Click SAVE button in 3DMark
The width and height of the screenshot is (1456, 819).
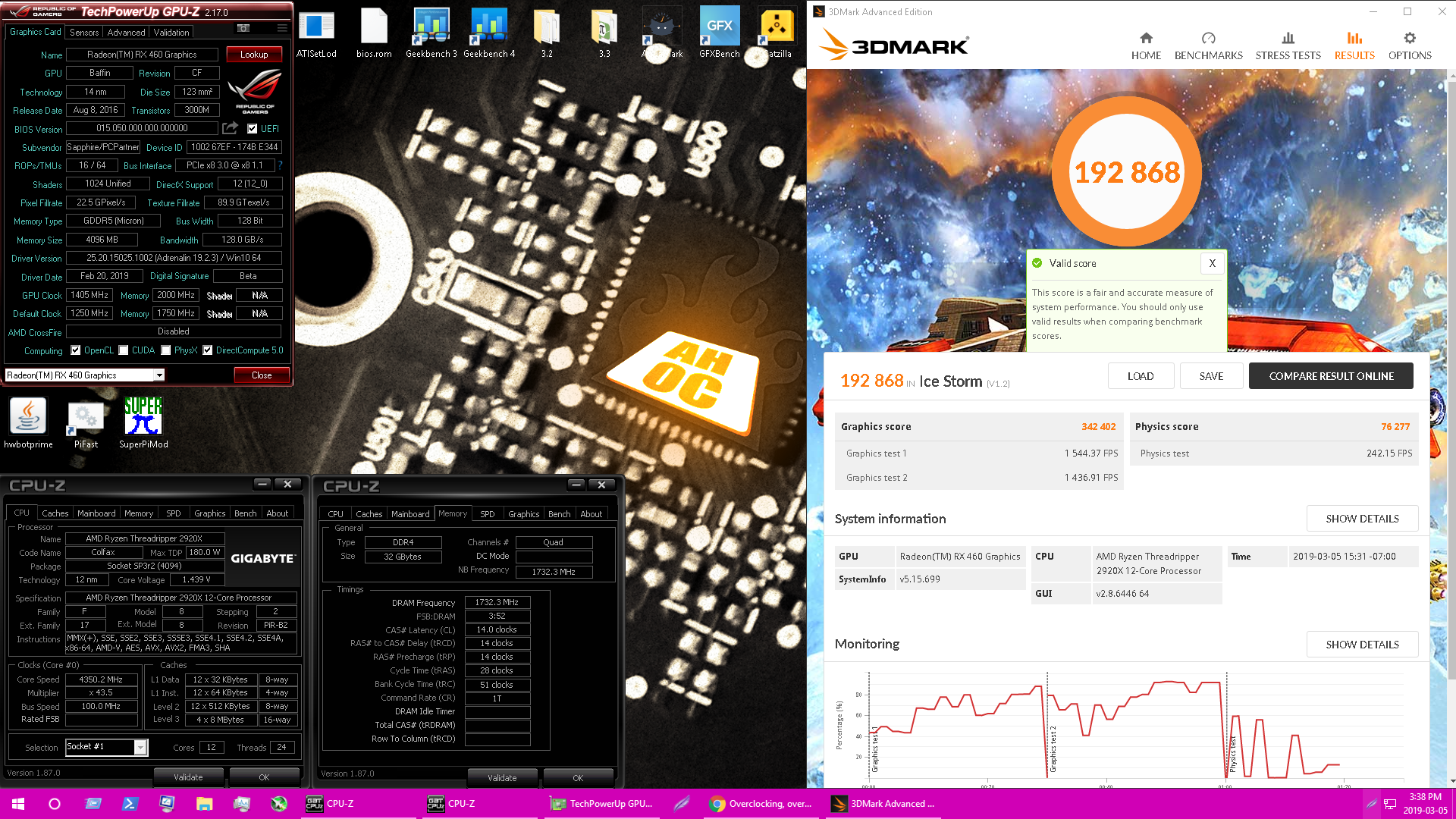tap(1211, 376)
